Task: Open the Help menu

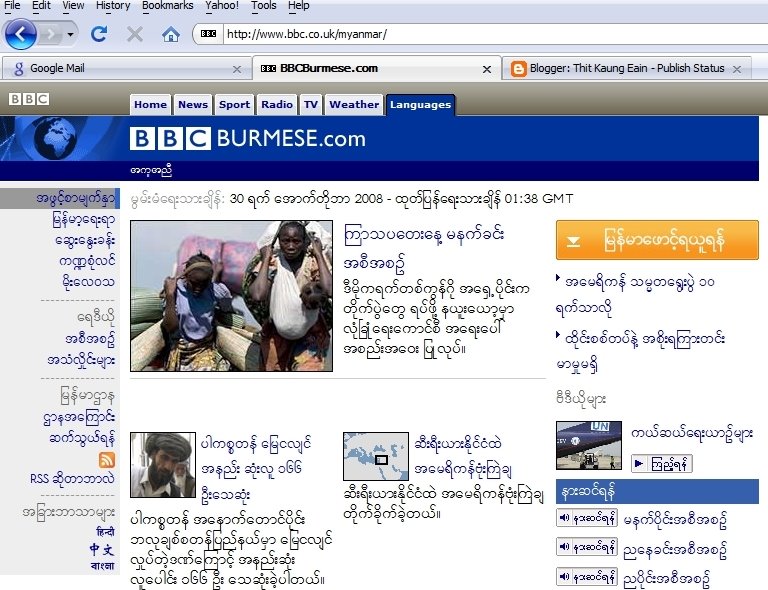Action: pyautogui.click(x=298, y=5)
